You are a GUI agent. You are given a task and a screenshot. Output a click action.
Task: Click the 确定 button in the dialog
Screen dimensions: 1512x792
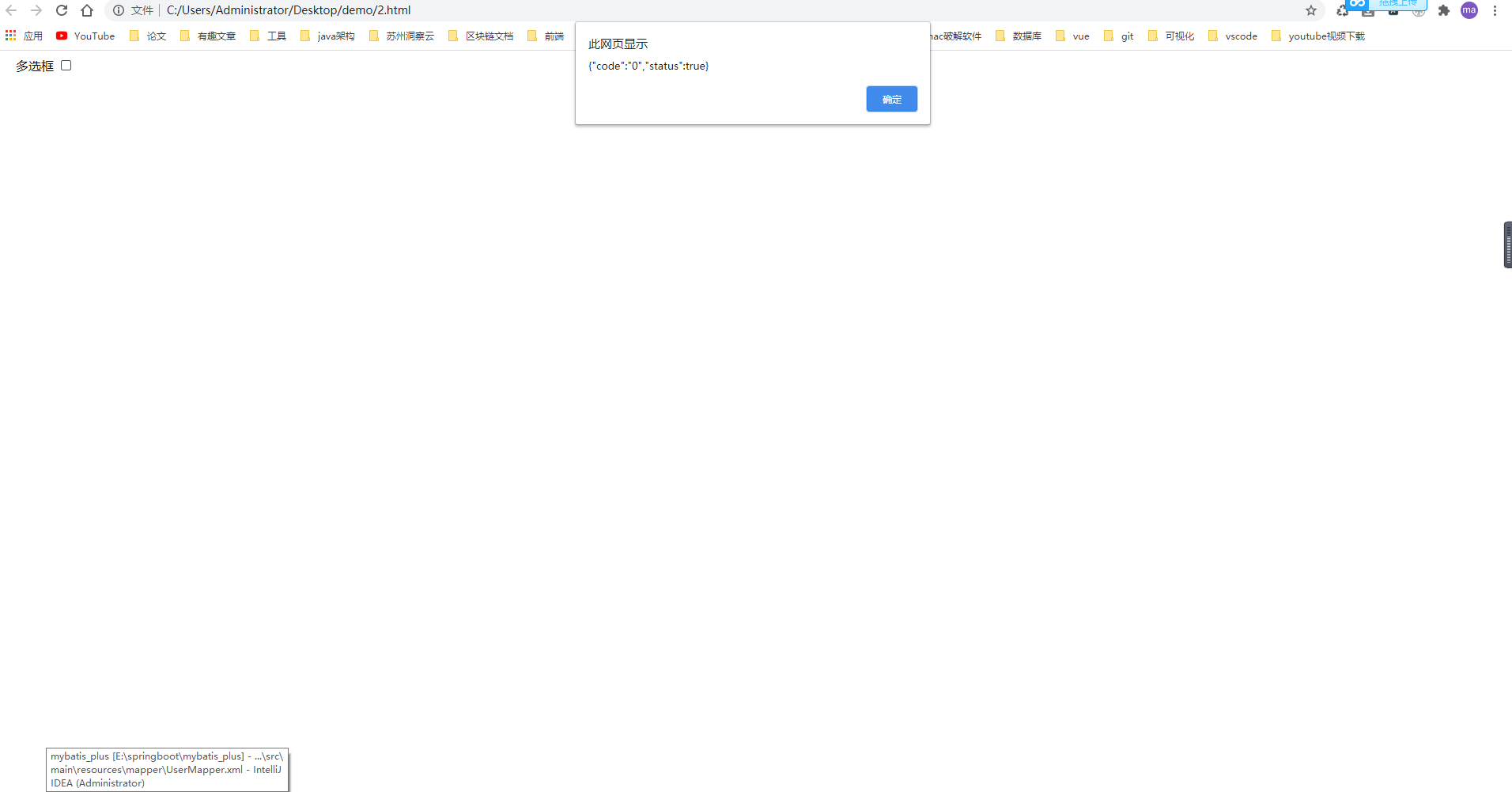tap(891, 99)
